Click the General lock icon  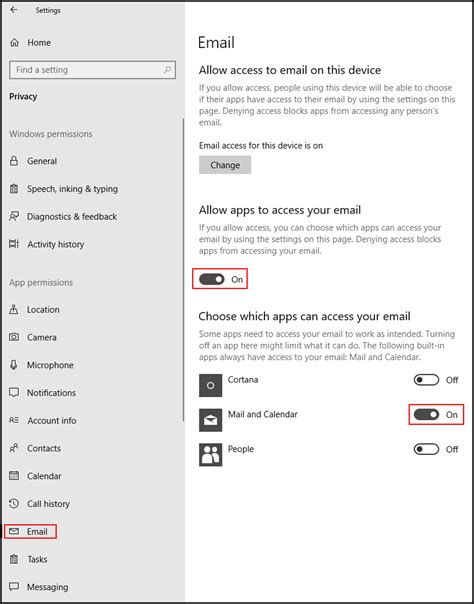[x=14, y=161]
